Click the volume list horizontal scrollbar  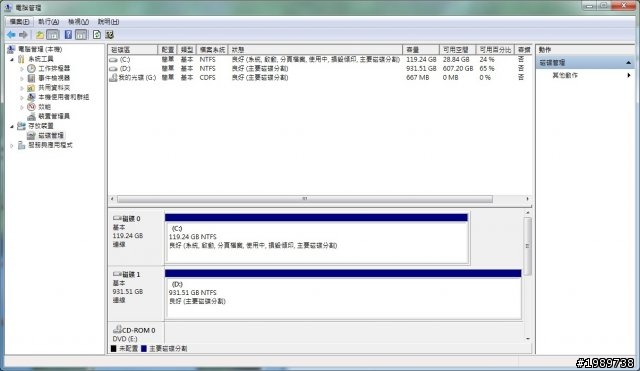pyautogui.click(x=304, y=199)
